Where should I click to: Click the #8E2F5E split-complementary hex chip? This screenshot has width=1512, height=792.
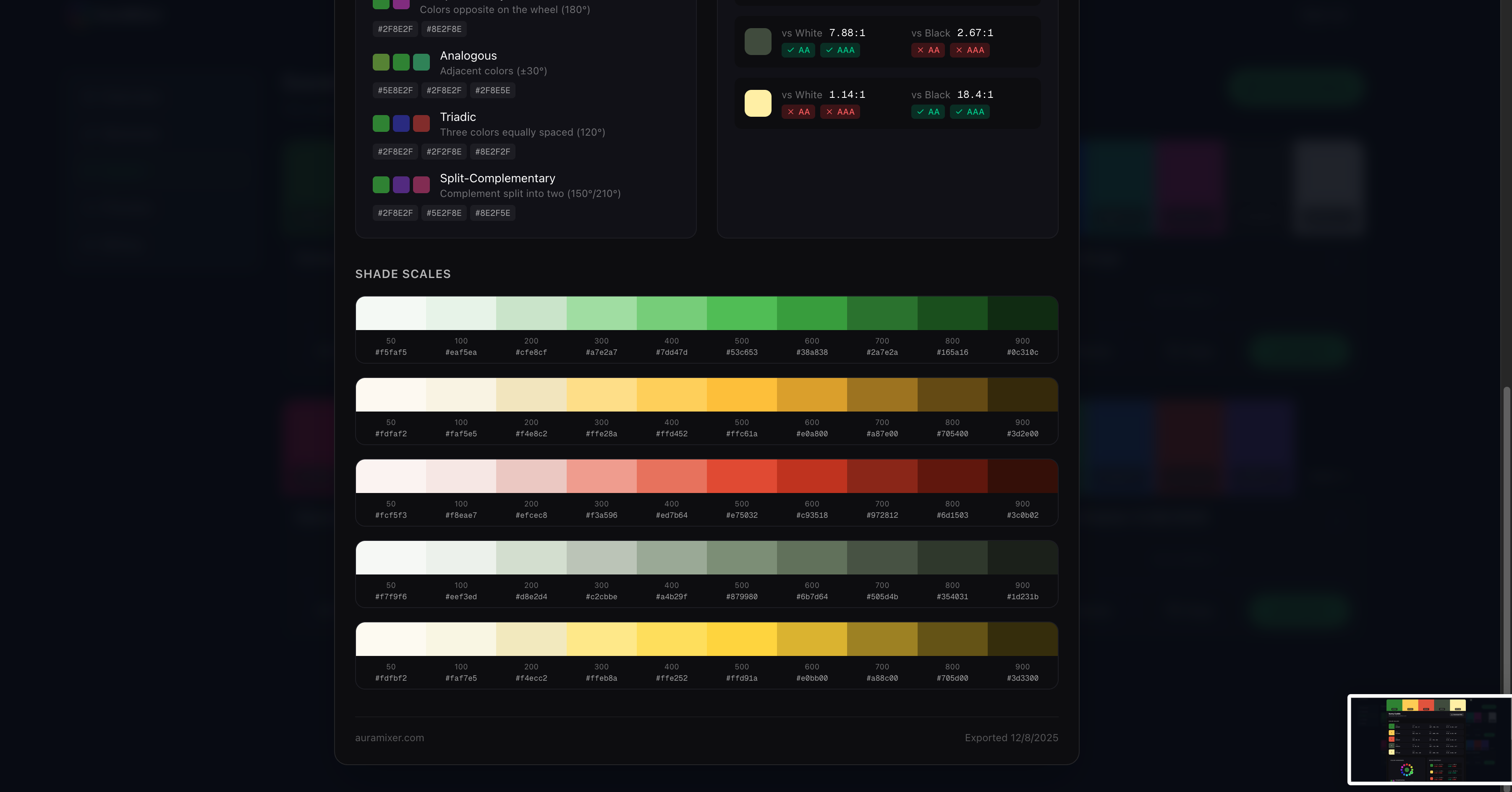coord(492,212)
